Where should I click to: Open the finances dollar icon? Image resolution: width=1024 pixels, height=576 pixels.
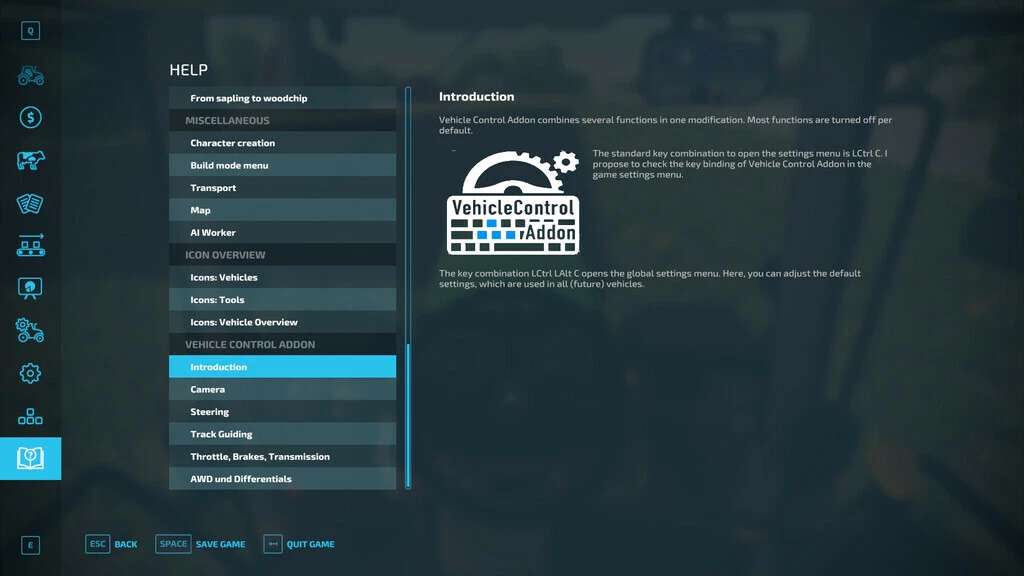[30, 118]
